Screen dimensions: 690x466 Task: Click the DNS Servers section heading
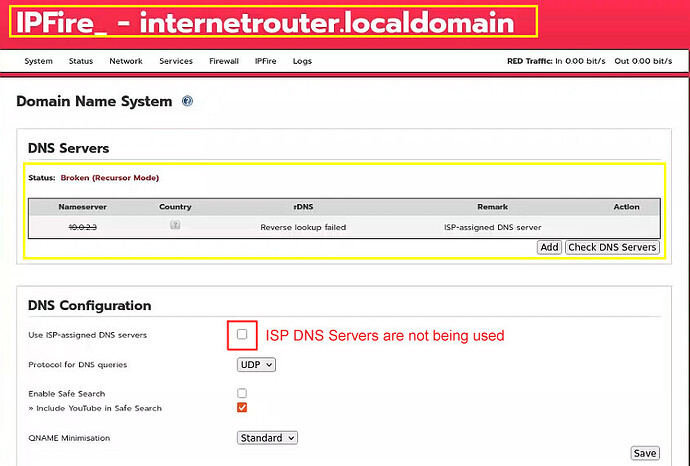coord(68,148)
